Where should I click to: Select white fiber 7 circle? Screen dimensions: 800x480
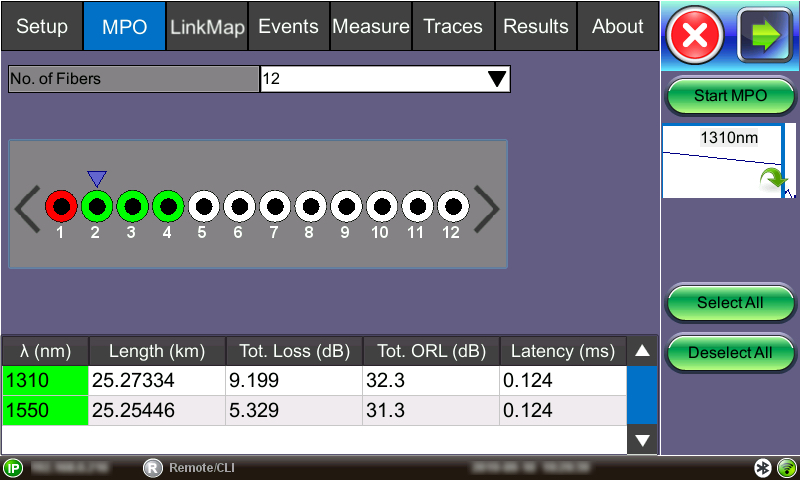(x=274, y=207)
